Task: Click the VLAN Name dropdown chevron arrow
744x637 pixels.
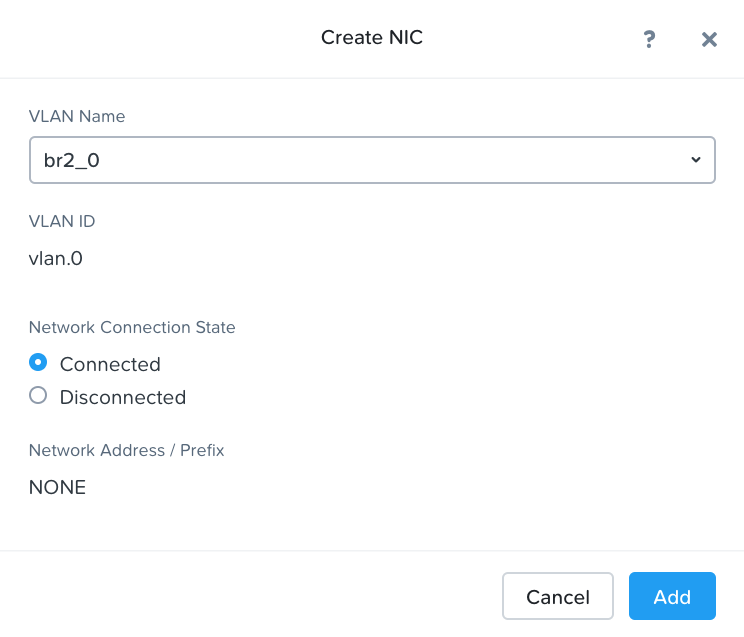Action: point(696,160)
